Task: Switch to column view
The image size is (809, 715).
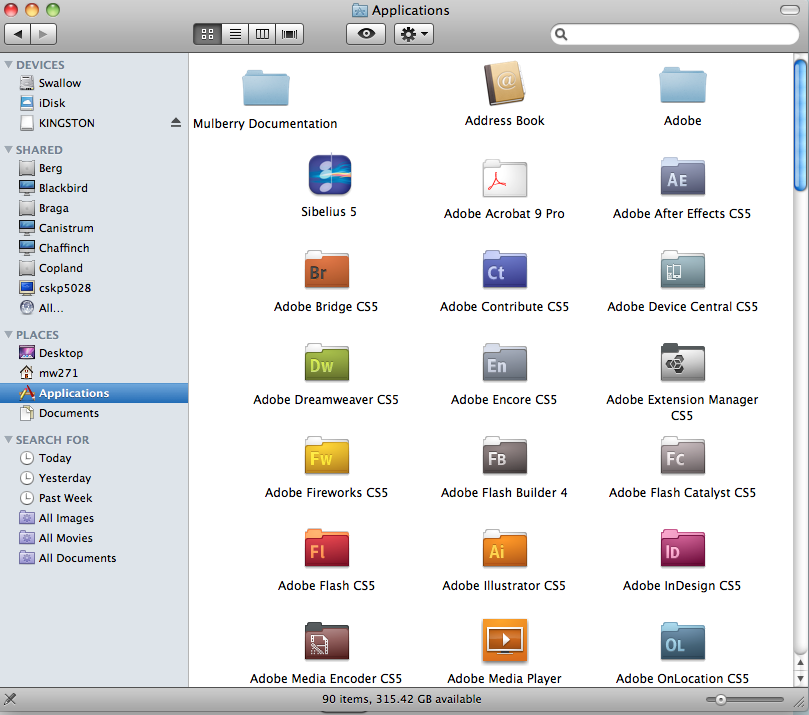Action: [262, 34]
